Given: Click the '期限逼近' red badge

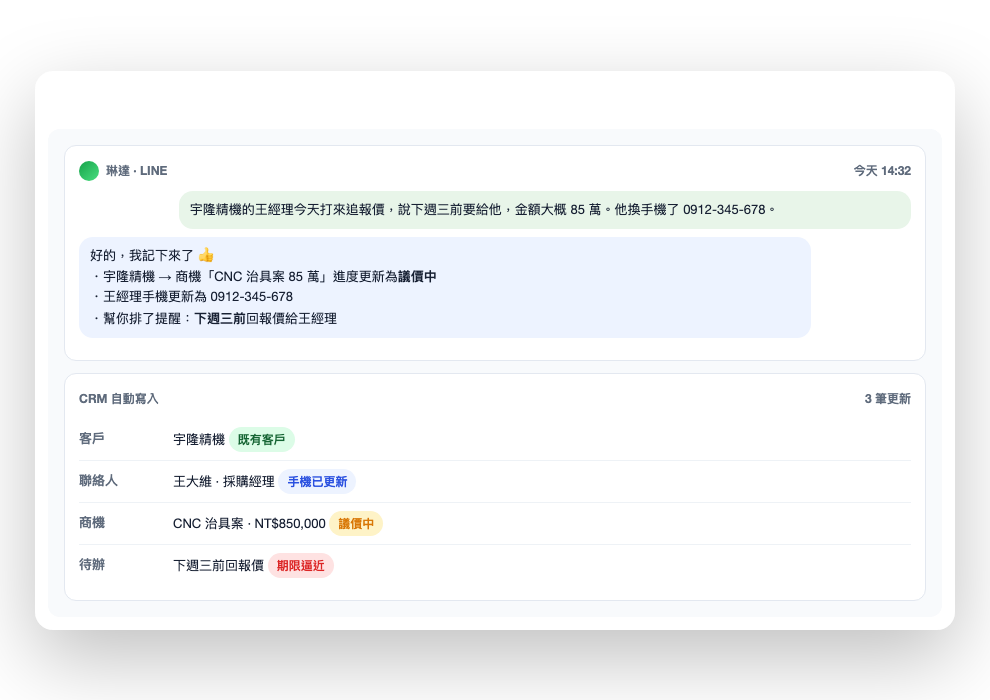Looking at the screenshot, I should tap(301, 566).
